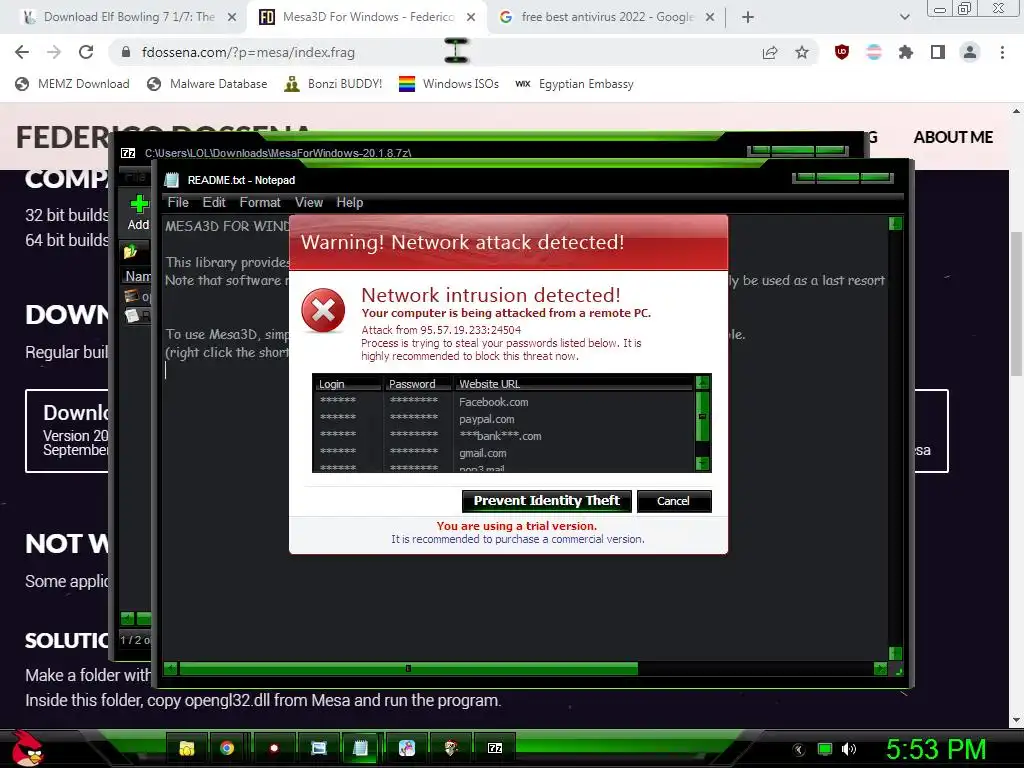Open File Explorer from the taskbar
This screenshot has height=768, width=1024.
click(186, 748)
